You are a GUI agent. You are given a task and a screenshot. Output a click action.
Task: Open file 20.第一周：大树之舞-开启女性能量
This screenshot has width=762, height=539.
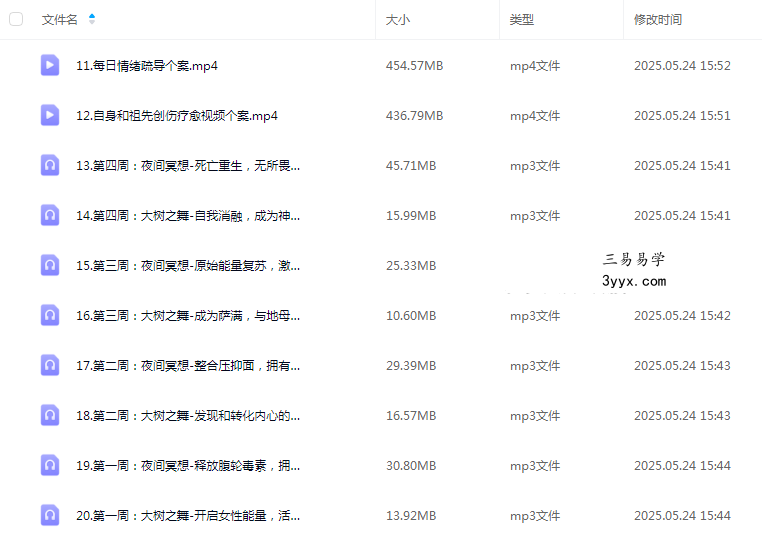[188, 516]
